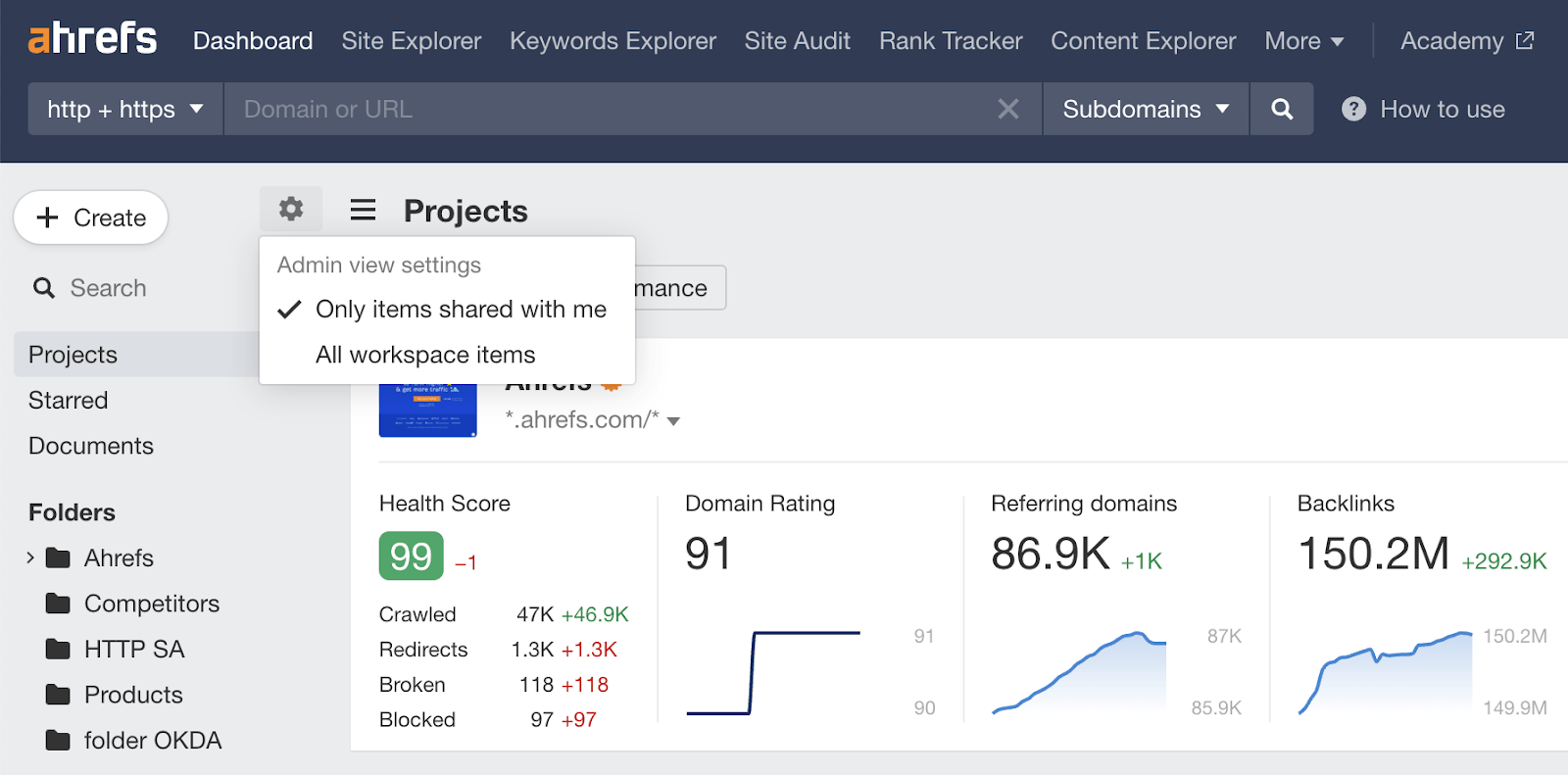Open the admin view settings gear
This screenshot has height=775, width=1568.
click(291, 209)
